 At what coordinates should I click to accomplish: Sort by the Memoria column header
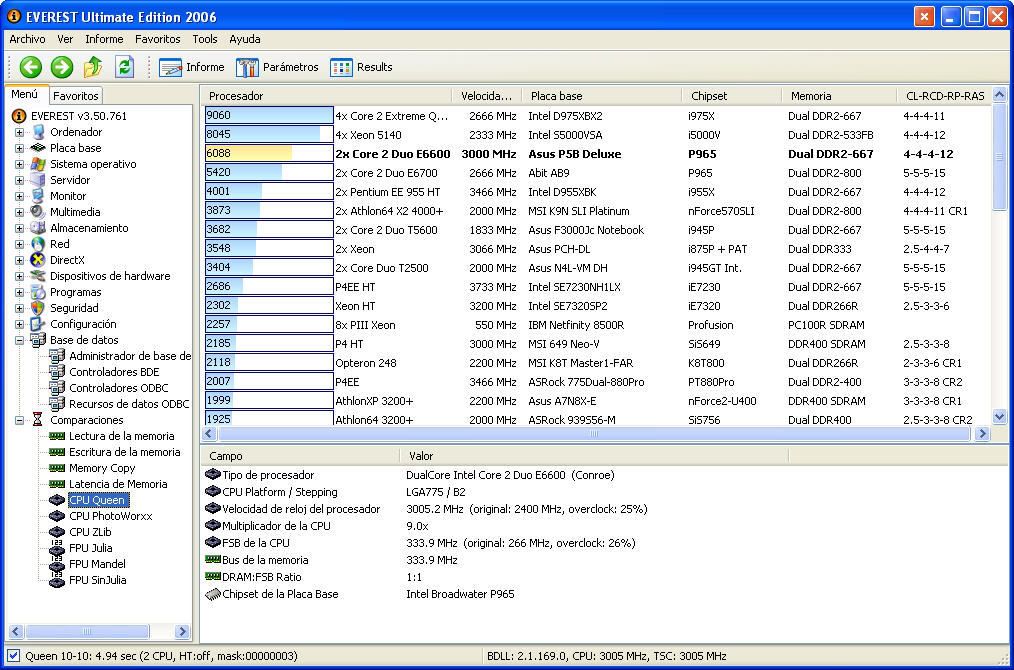(x=840, y=96)
